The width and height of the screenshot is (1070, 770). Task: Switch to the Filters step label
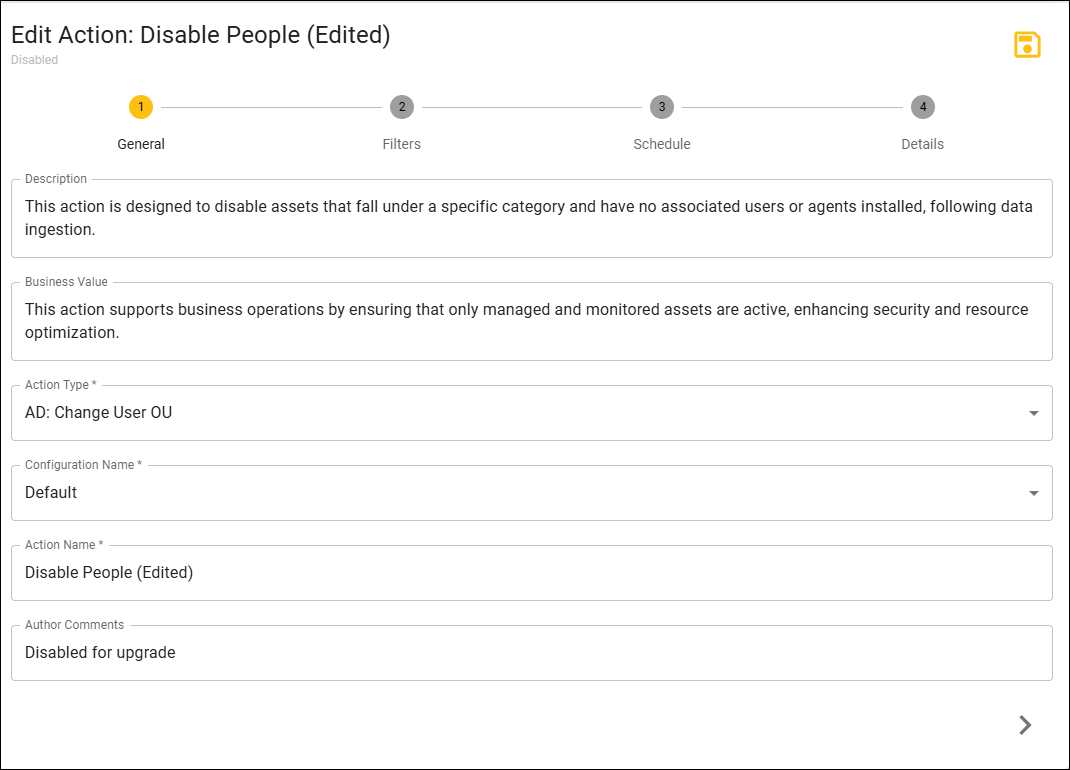[402, 144]
